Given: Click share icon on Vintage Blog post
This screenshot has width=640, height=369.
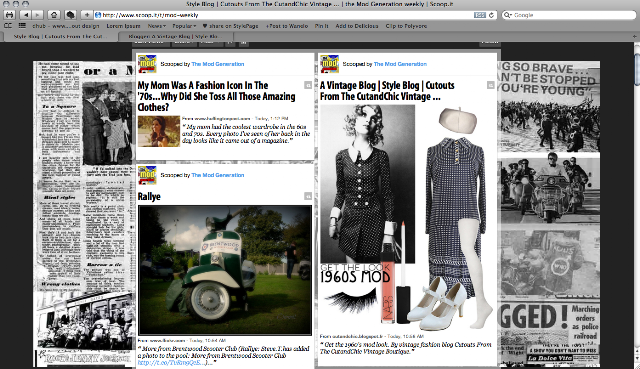Looking at the screenshot, I should click(491, 85).
